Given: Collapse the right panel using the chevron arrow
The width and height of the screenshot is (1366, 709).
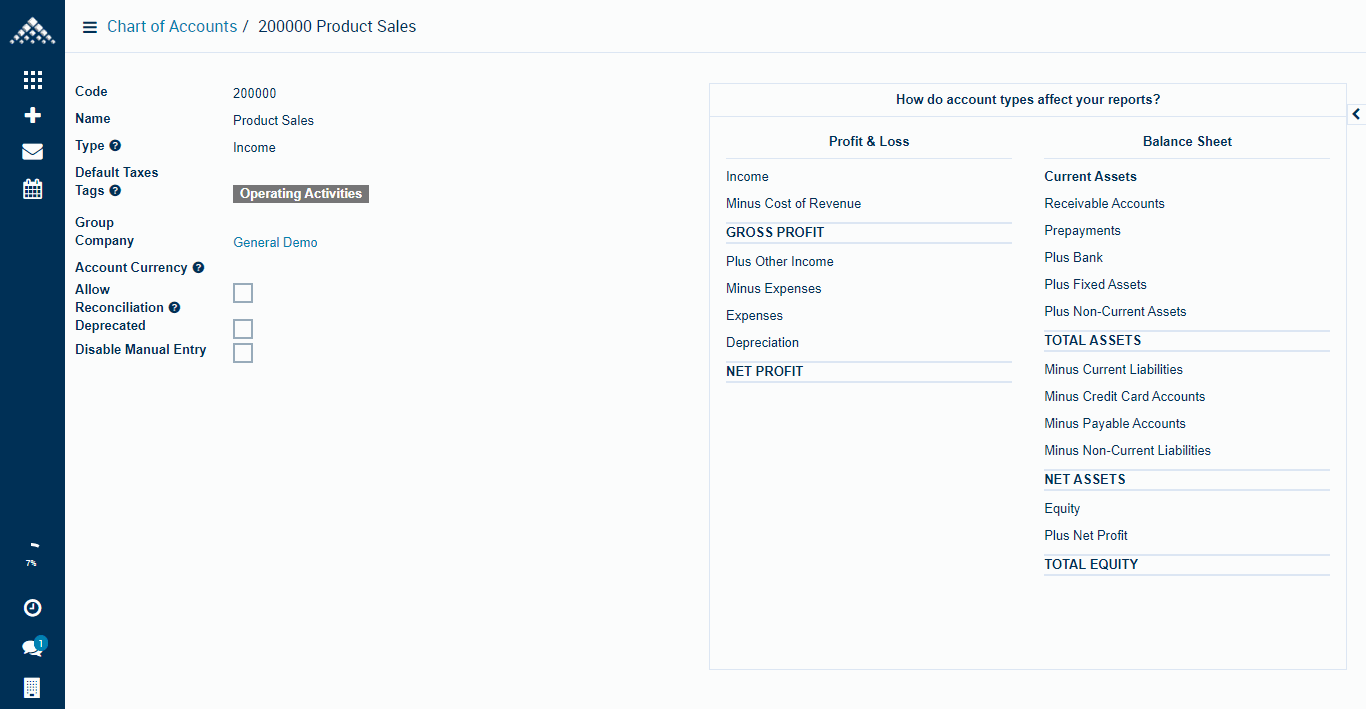Looking at the screenshot, I should tap(1356, 114).
